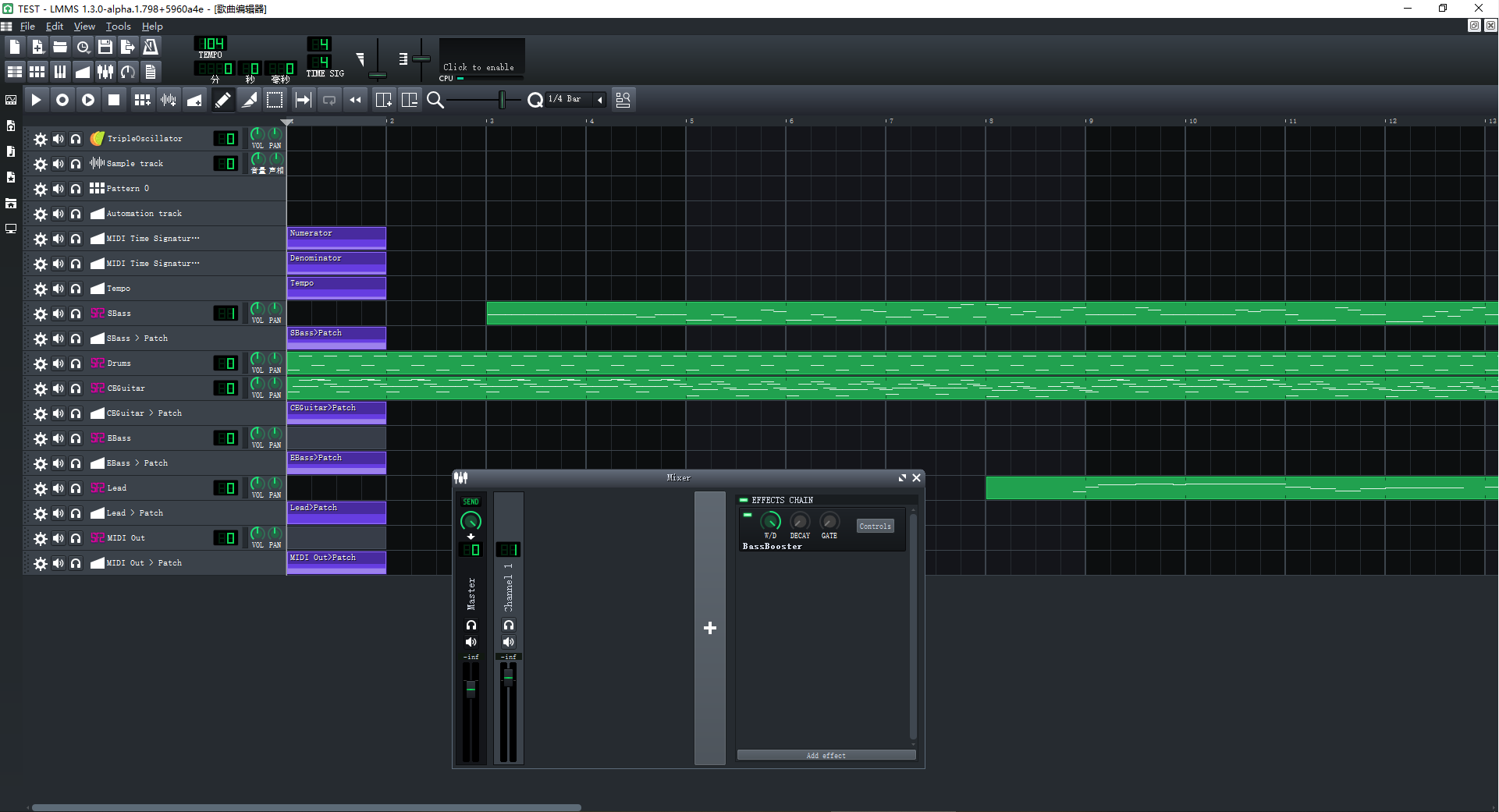Image resolution: width=1499 pixels, height=812 pixels.
Task: Add a new sample track via toolbar
Action: (168, 100)
